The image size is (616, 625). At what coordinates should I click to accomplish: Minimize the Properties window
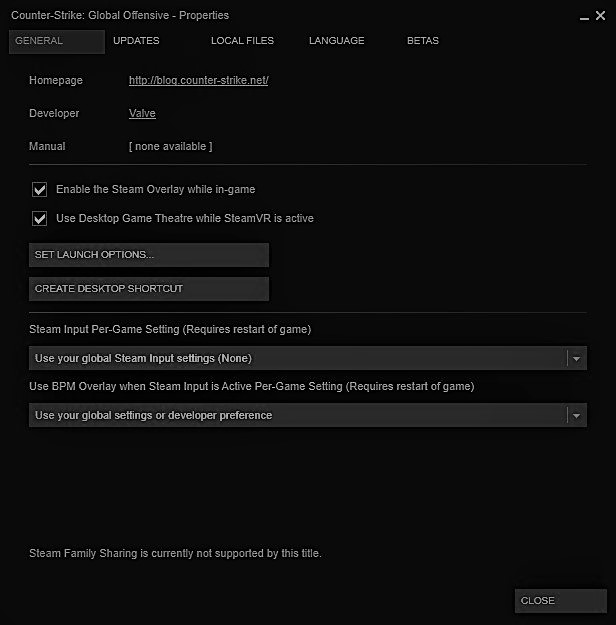584,18
